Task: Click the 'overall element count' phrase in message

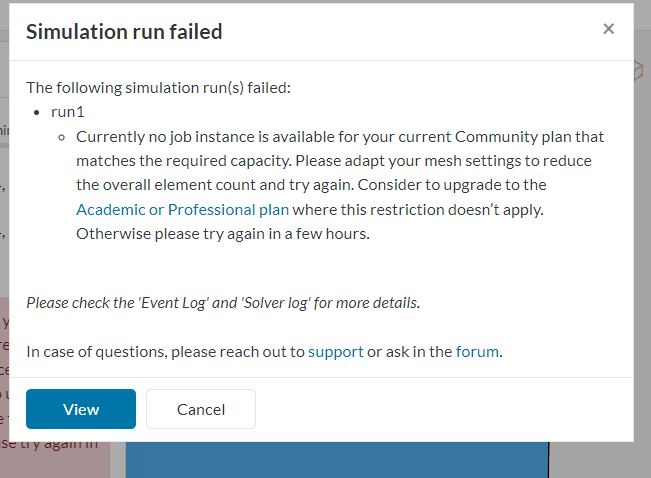Action: click(191, 185)
